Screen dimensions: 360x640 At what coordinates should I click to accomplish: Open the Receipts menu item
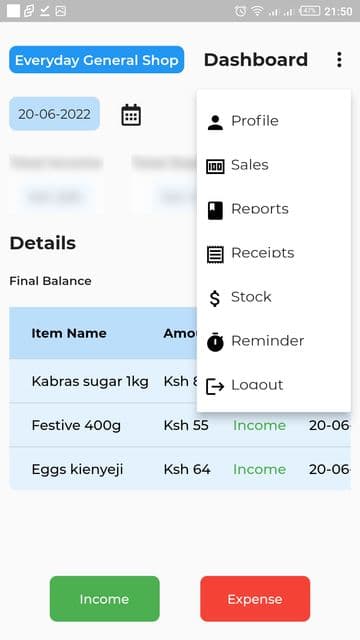coord(273,253)
